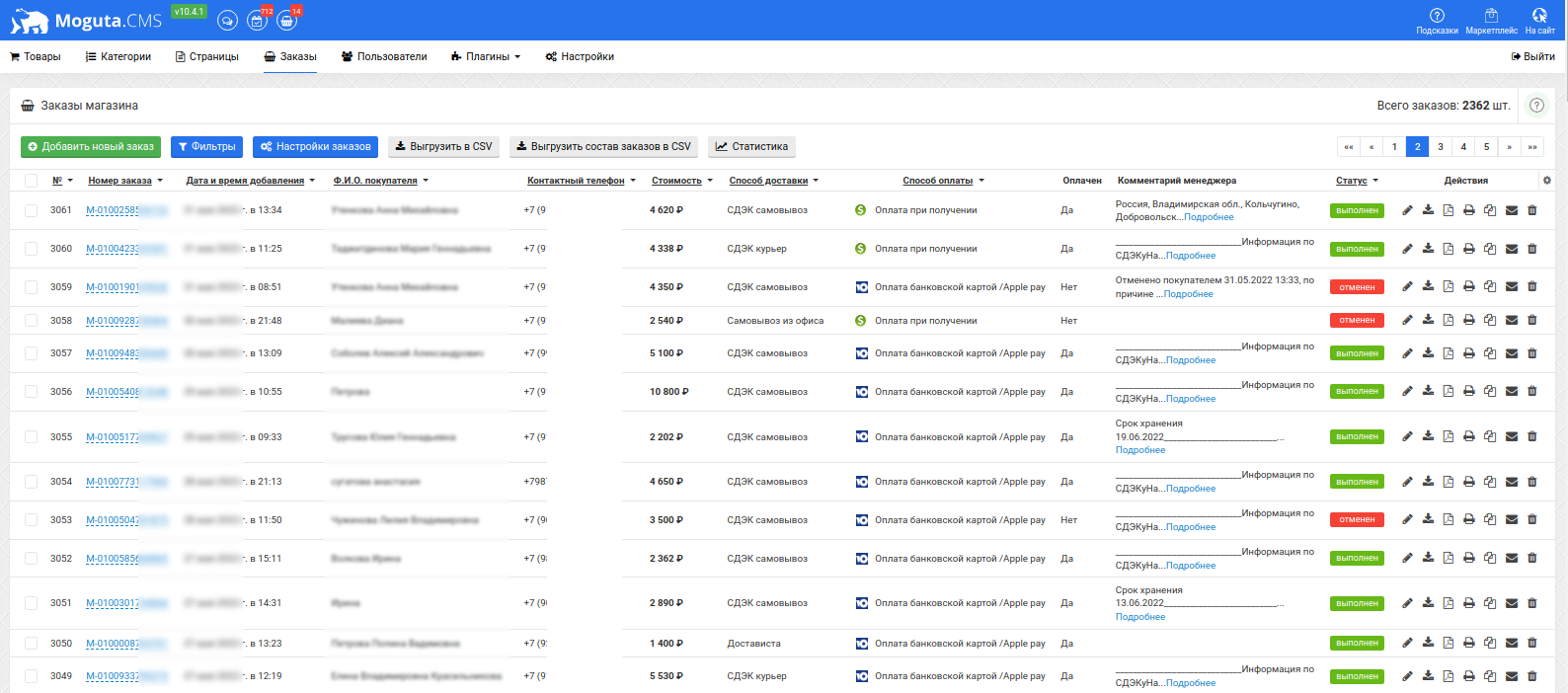The height and width of the screenshot is (693, 1568).
Task: Download order 3057 with download icon
Action: coord(1428,353)
